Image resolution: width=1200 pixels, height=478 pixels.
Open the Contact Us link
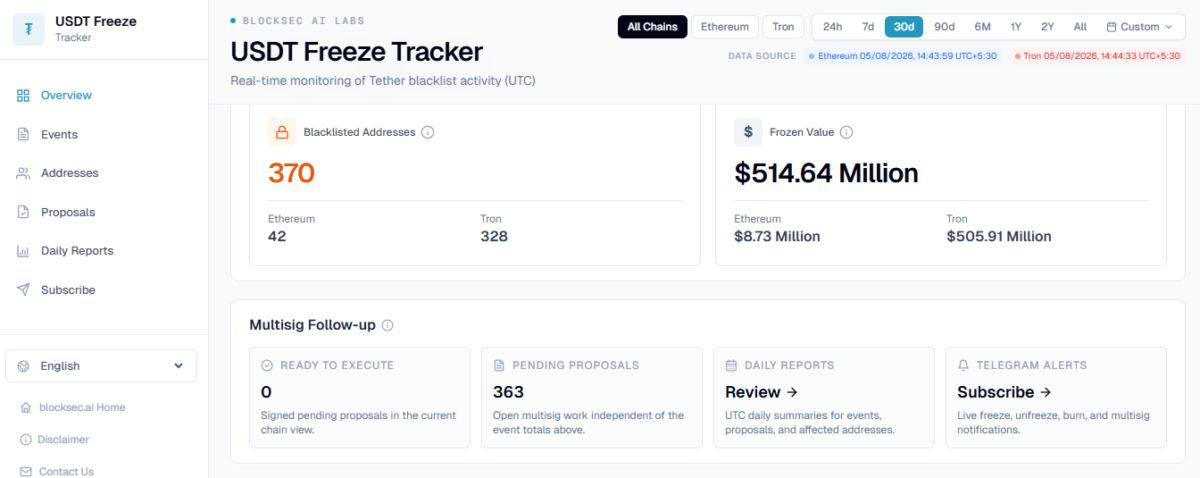[x=66, y=472]
